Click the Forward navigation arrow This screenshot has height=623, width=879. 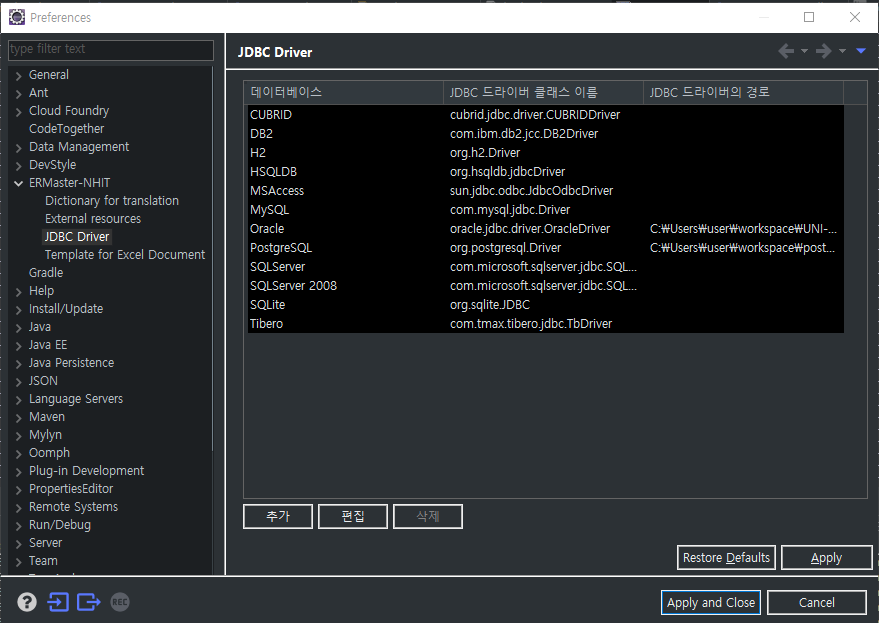[x=824, y=51]
